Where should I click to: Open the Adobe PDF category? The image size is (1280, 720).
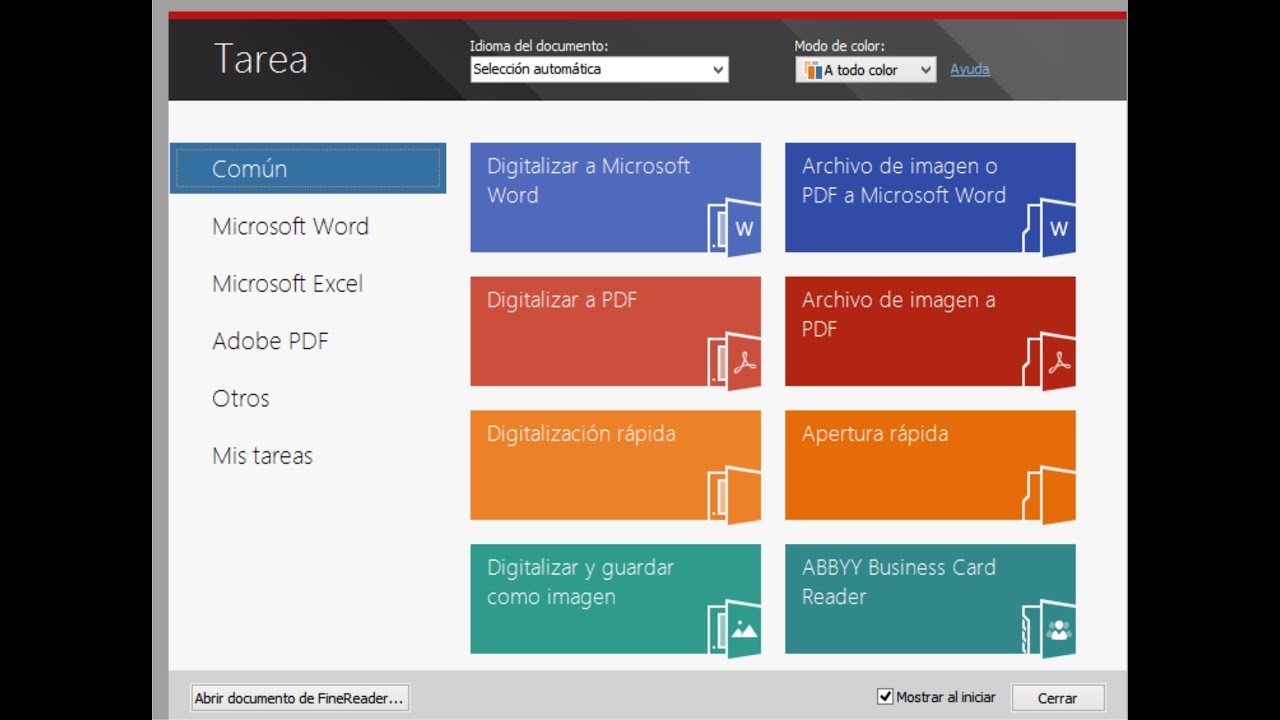[270, 341]
